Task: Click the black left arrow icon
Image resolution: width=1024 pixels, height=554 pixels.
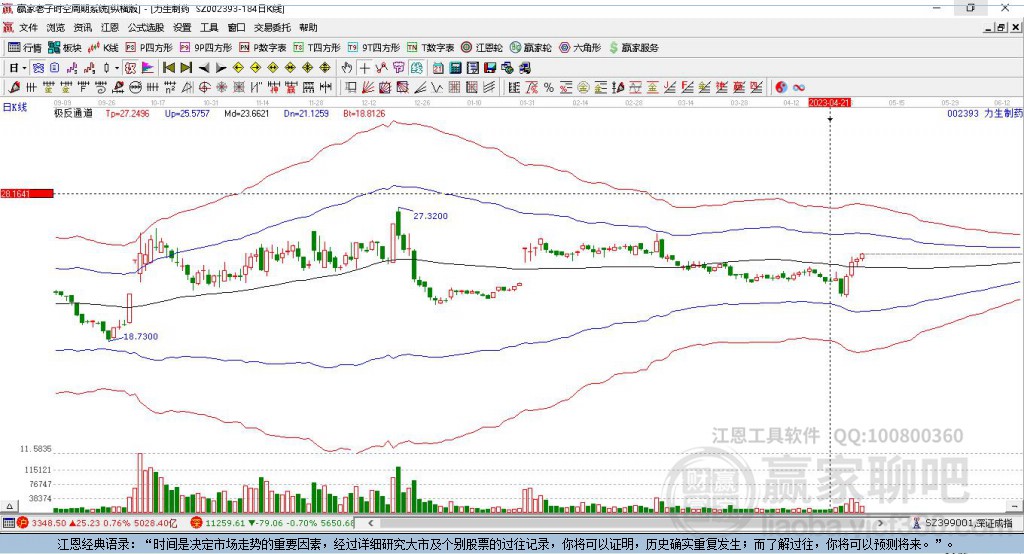Action: tap(204, 68)
